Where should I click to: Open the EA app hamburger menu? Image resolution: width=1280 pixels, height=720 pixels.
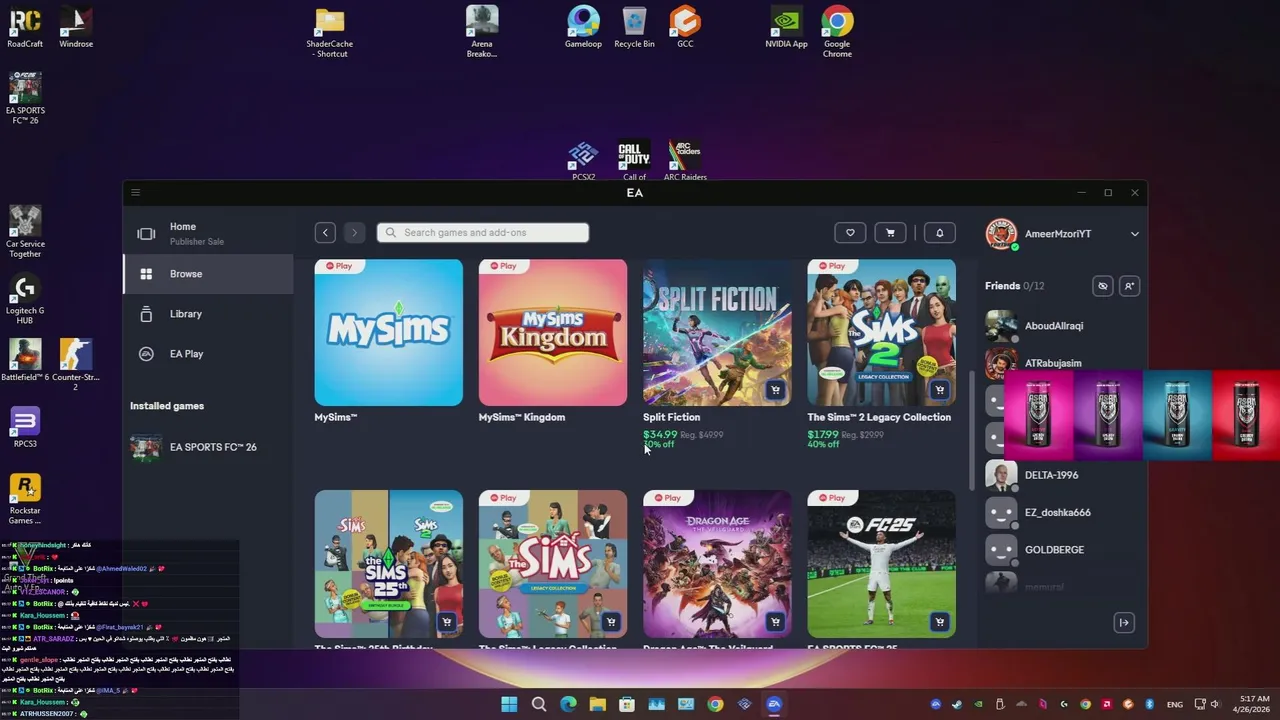(136, 193)
